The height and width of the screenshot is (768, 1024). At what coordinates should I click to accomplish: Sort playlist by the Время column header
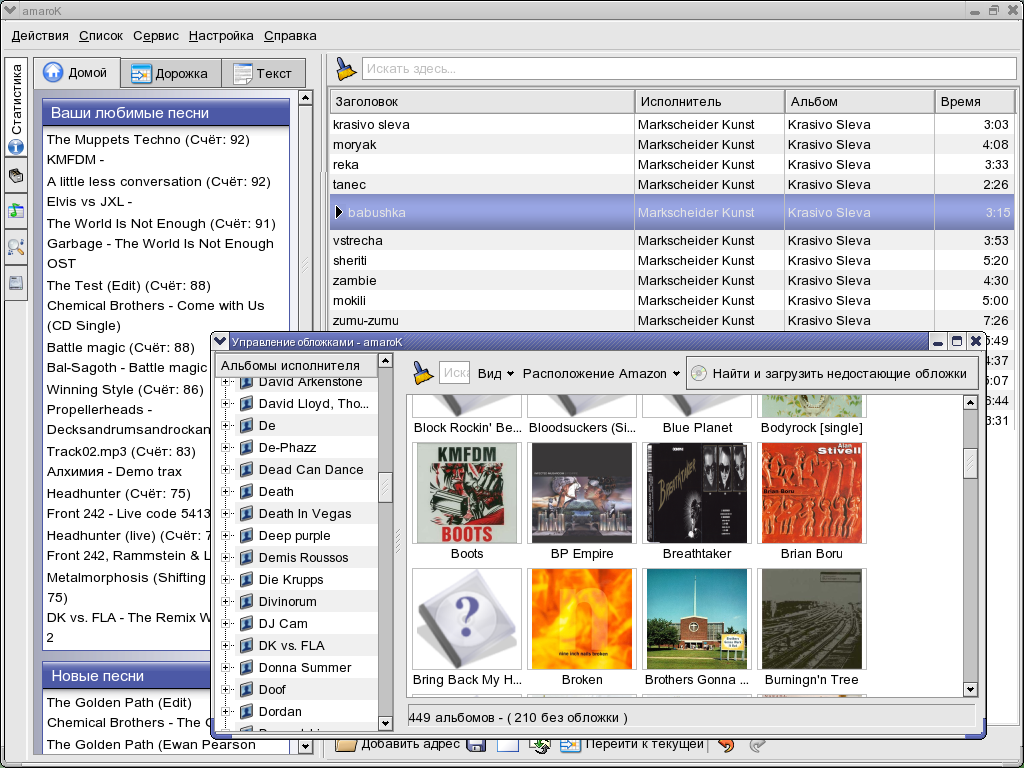click(x=974, y=101)
